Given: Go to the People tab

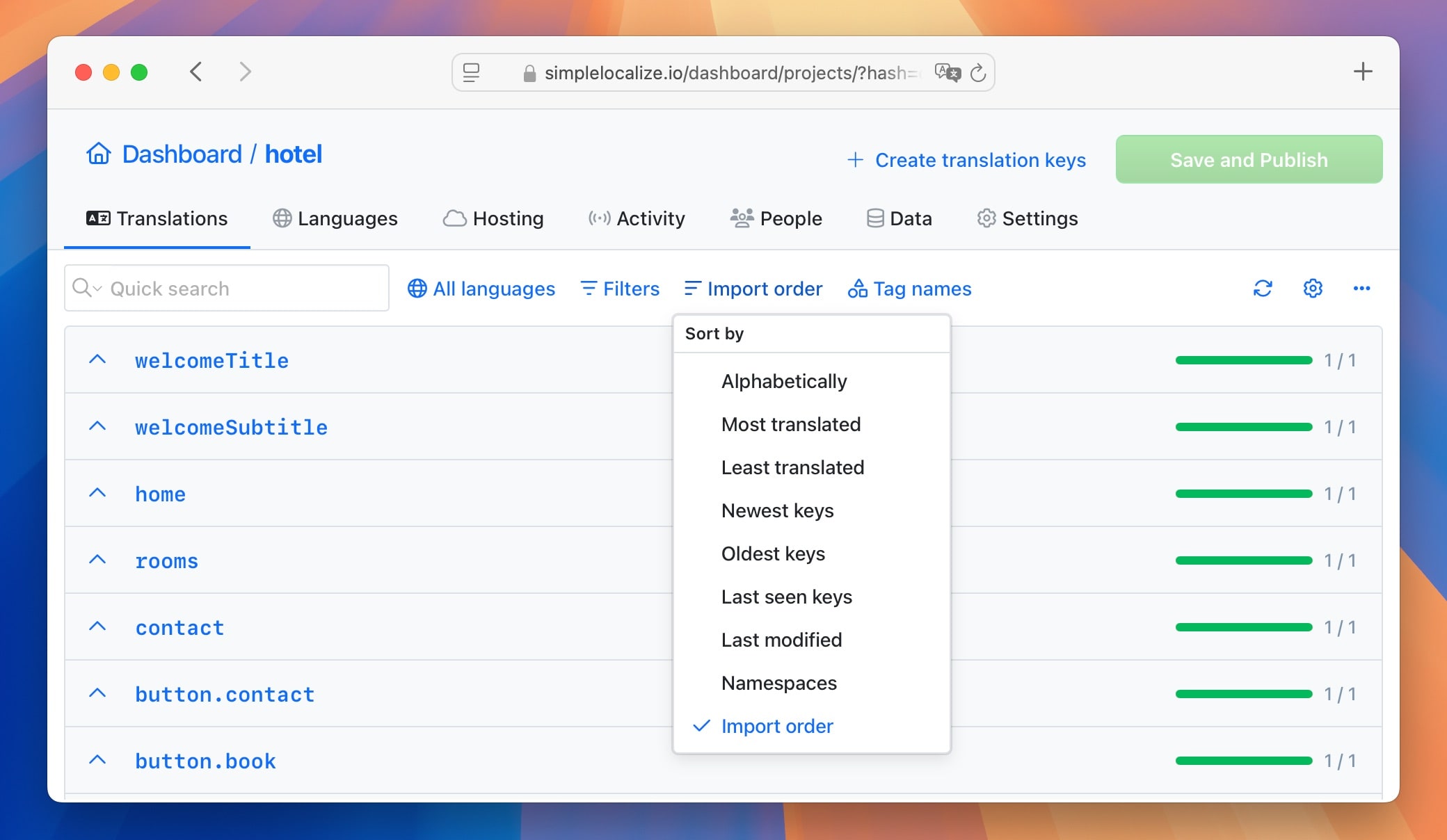Looking at the screenshot, I should (x=776, y=218).
